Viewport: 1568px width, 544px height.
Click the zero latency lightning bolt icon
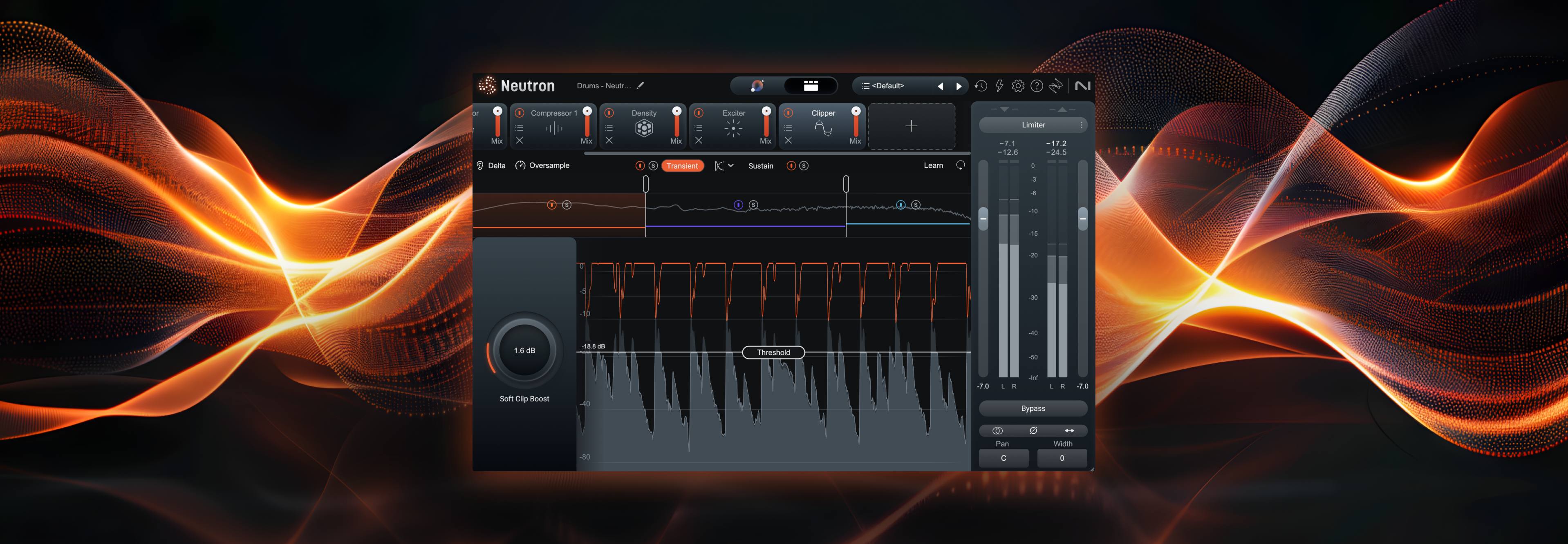[999, 86]
